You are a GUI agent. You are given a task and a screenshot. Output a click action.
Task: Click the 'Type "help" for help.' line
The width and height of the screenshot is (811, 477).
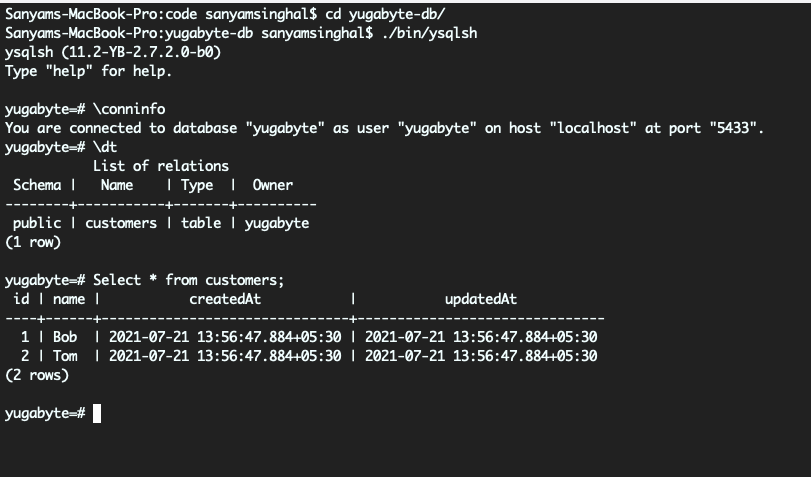[89, 72]
